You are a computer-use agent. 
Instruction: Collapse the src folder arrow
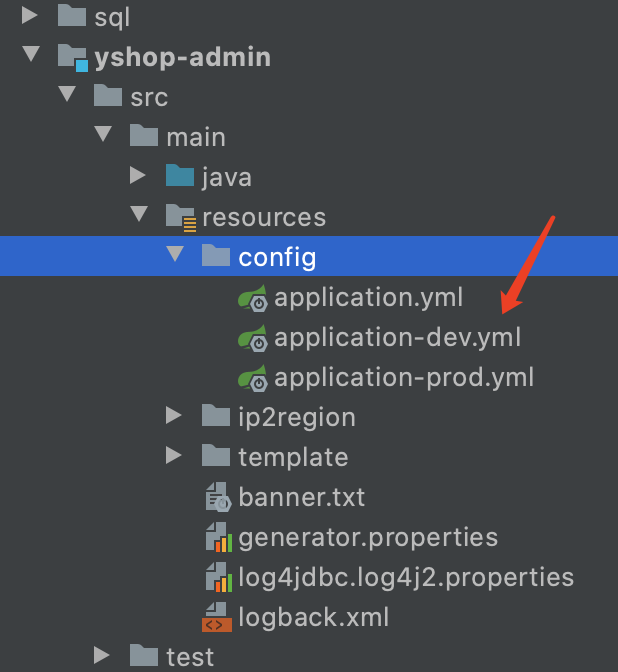click(67, 94)
